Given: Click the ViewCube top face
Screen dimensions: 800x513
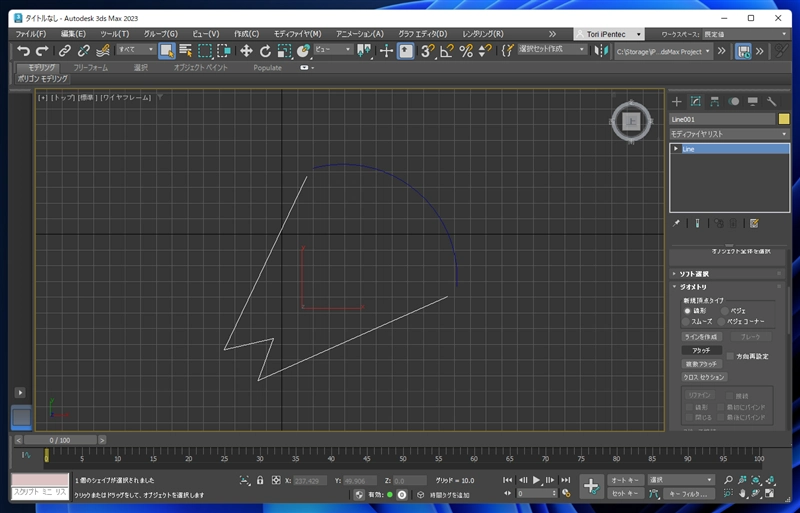Looking at the screenshot, I should 630,121.
